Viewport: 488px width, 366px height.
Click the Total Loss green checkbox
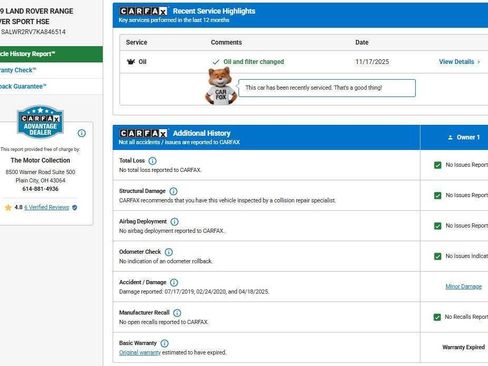coord(438,165)
